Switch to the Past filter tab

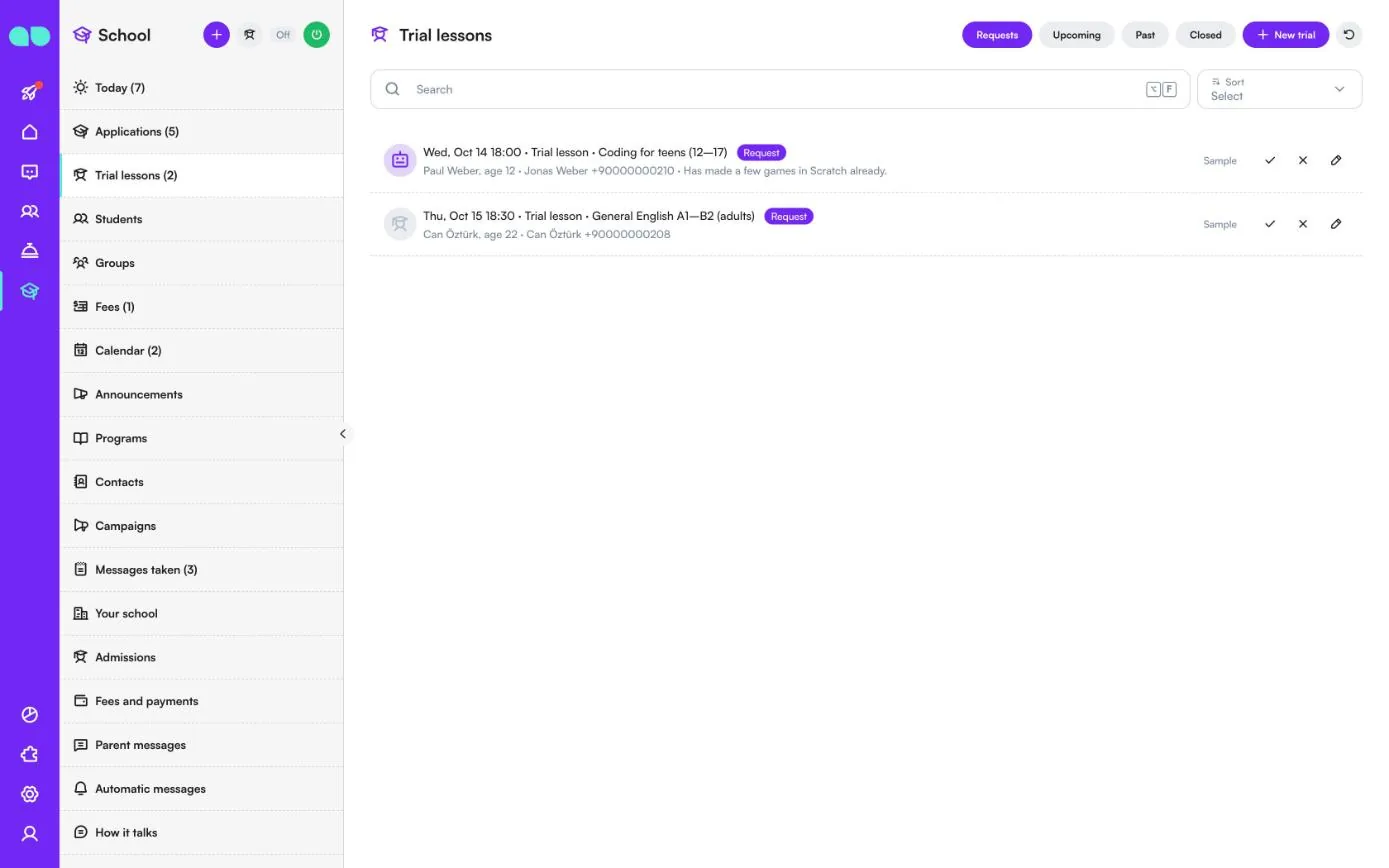pyautogui.click(x=1145, y=35)
